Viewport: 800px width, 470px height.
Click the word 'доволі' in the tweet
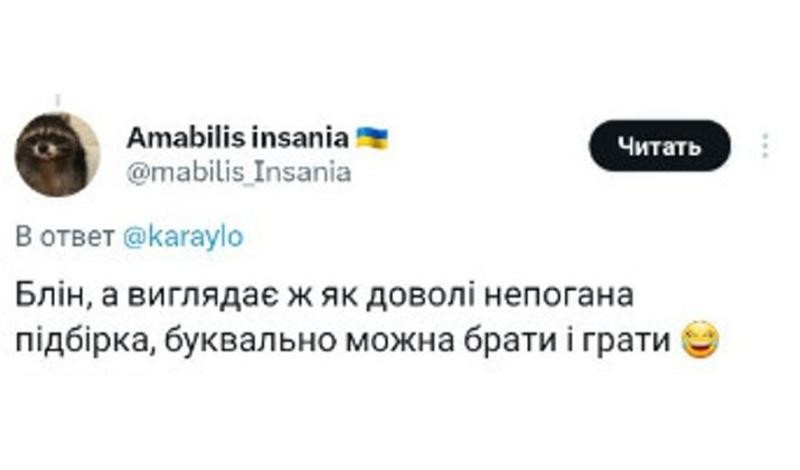426,295
